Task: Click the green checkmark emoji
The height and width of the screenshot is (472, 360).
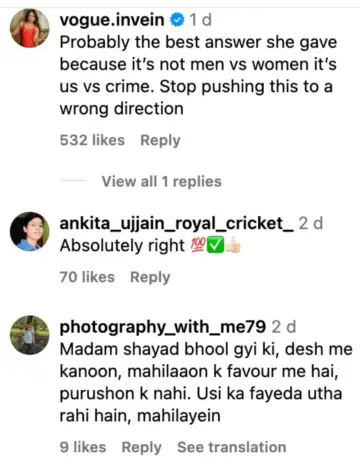Action: coord(215,246)
